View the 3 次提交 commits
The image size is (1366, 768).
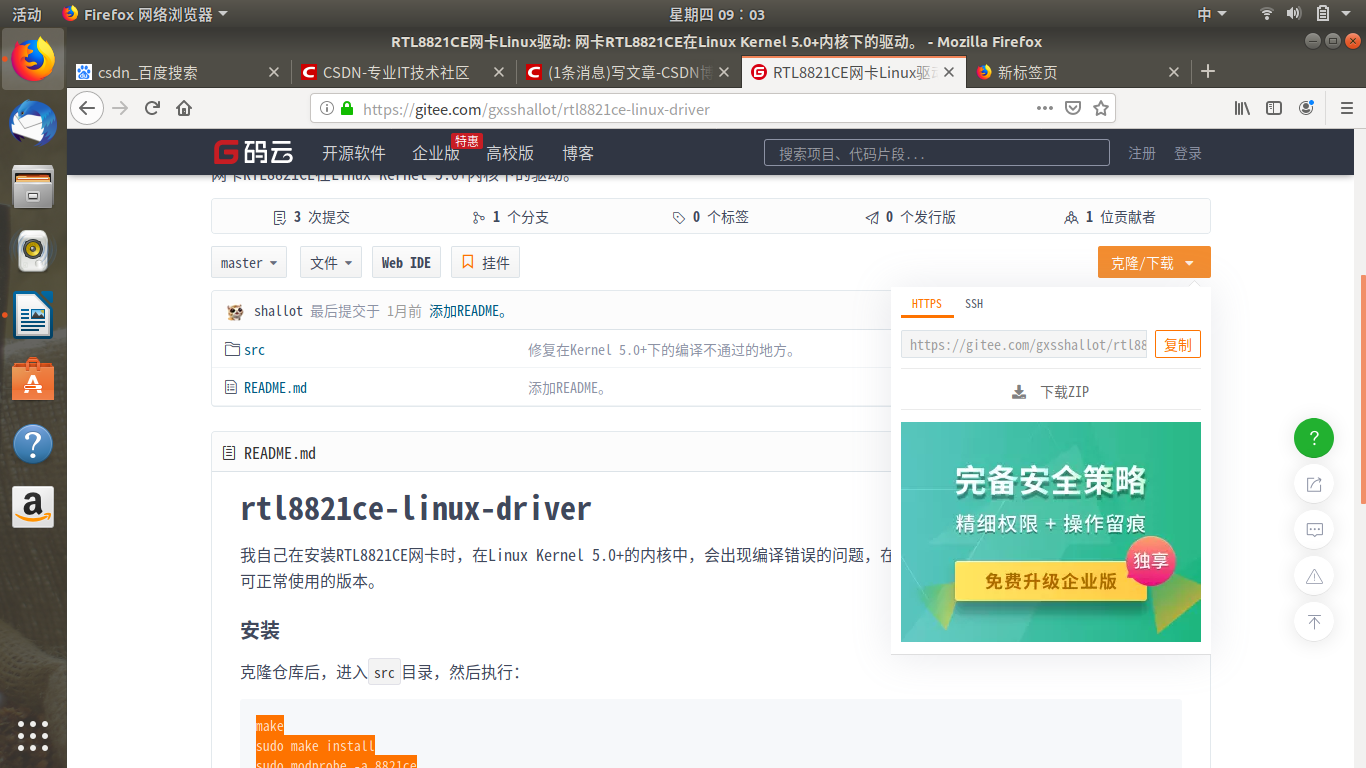tap(312, 217)
